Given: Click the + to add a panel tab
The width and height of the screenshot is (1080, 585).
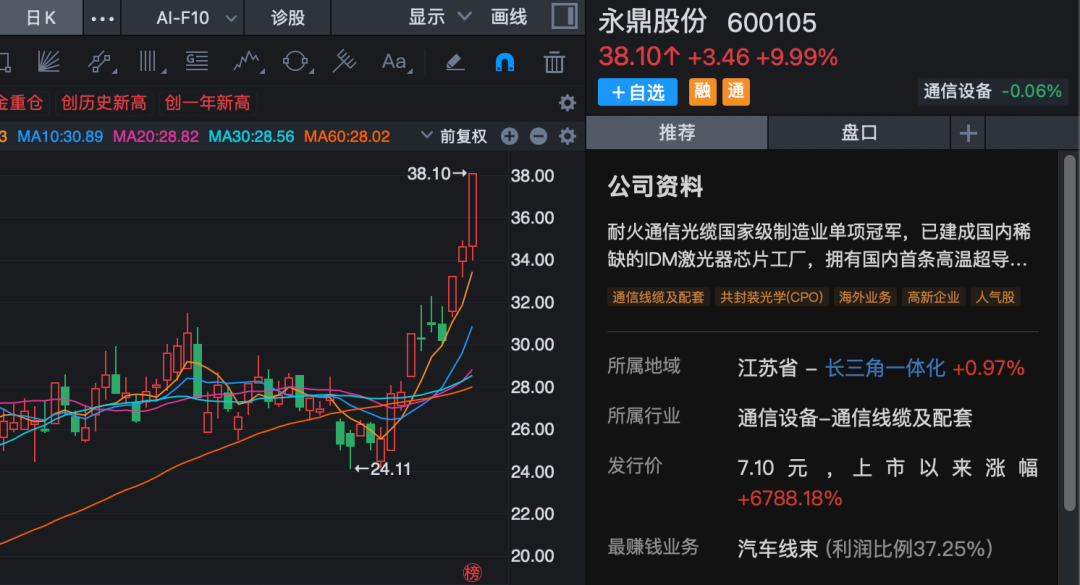Looking at the screenshot, I should [967, 132].
